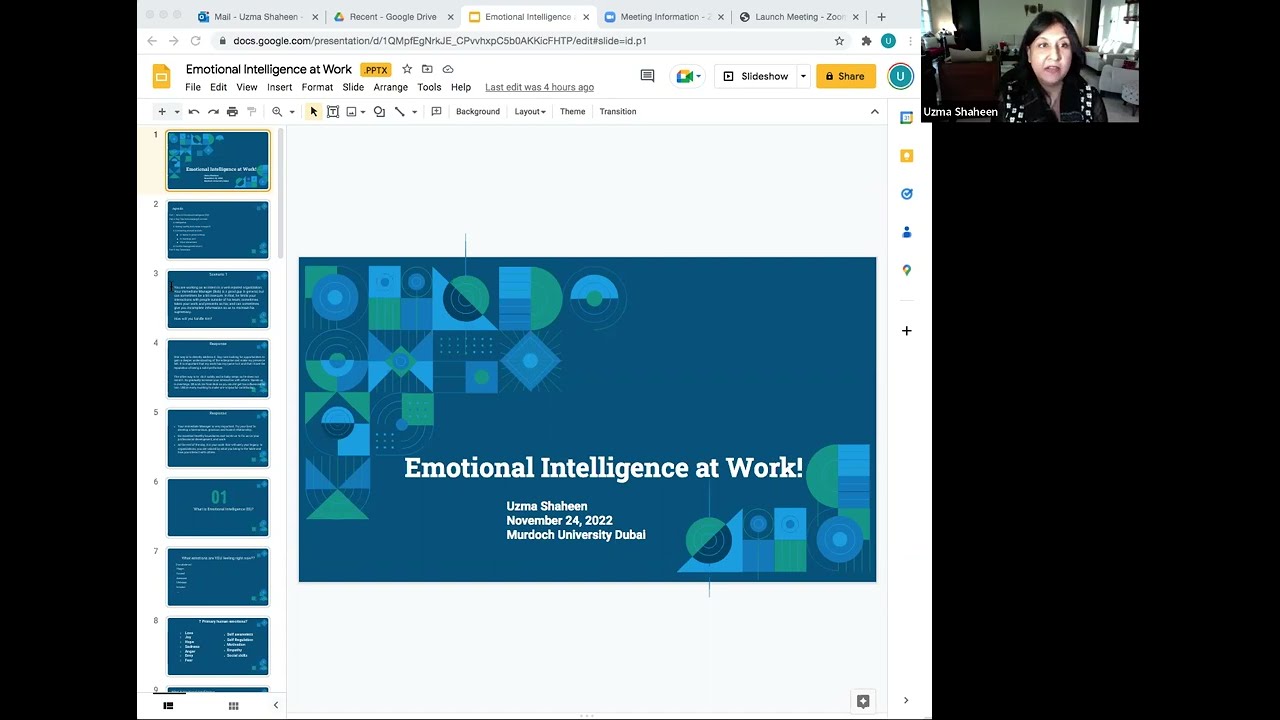The height and width of the screenshot is (720, 1280).
Task: Open the Layout dropdown
Action: point(530,112)
